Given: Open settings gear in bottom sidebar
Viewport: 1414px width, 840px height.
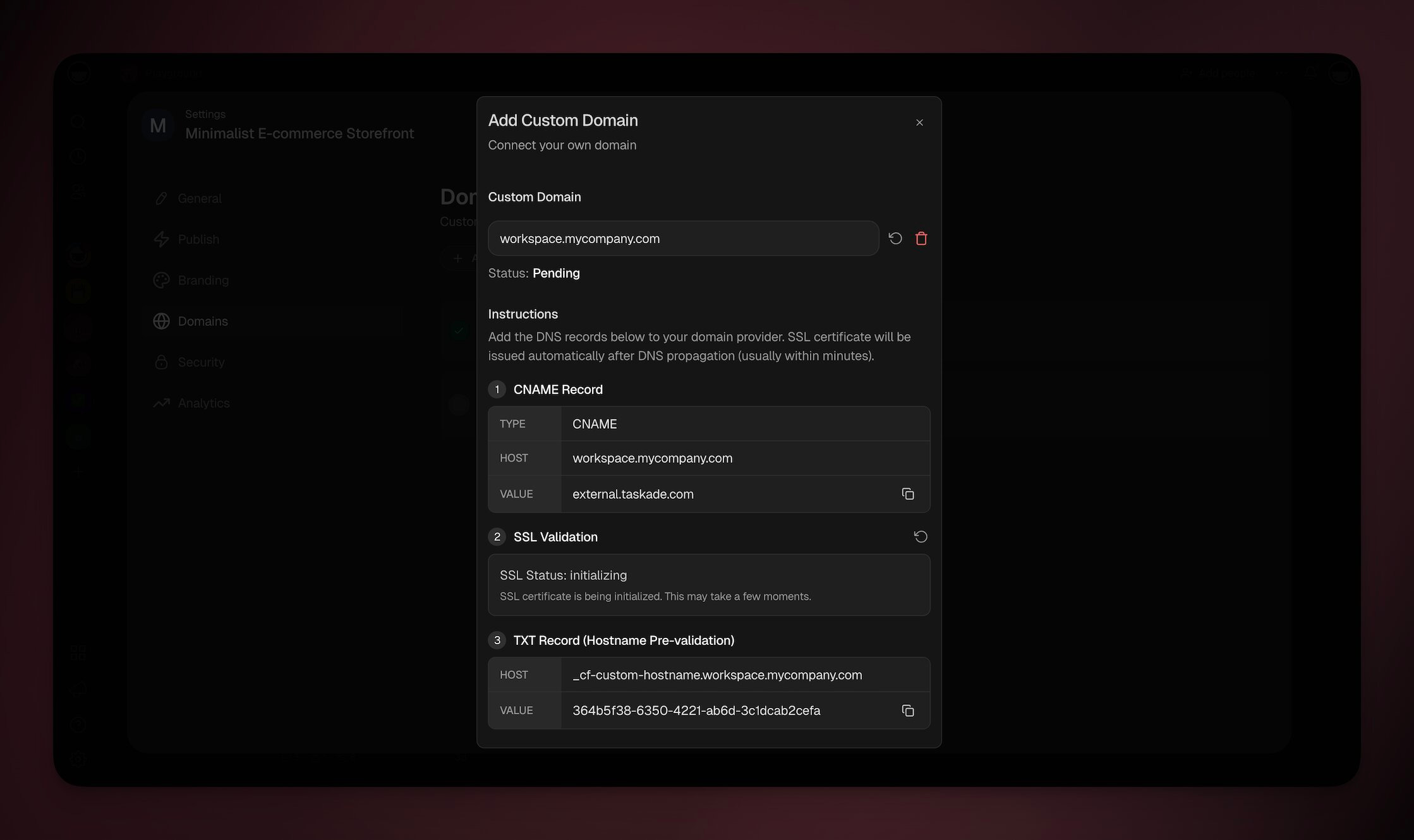Looking at the screenshot, I should [x=78, y=760].
